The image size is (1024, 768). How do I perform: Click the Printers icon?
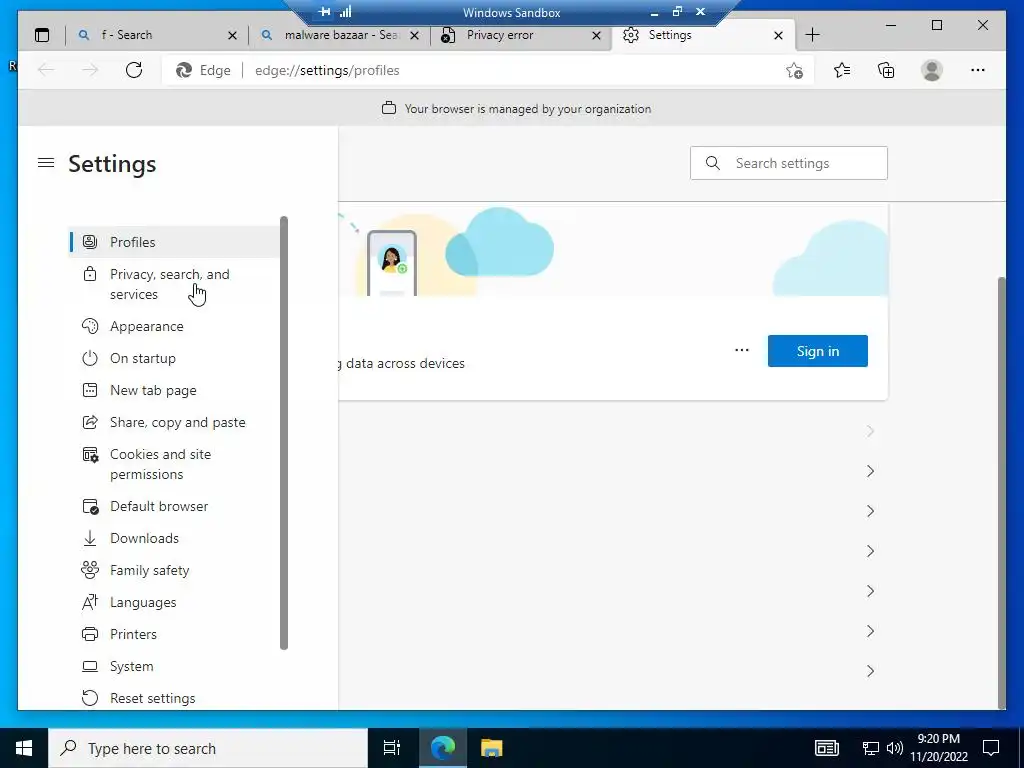[90, 634]
